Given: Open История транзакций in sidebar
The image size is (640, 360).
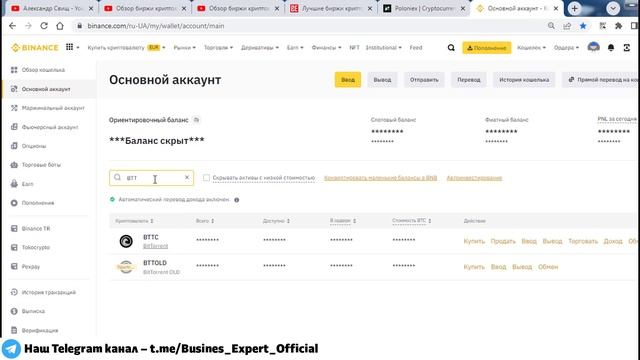Looking at the screenshot, I should 43,292.
